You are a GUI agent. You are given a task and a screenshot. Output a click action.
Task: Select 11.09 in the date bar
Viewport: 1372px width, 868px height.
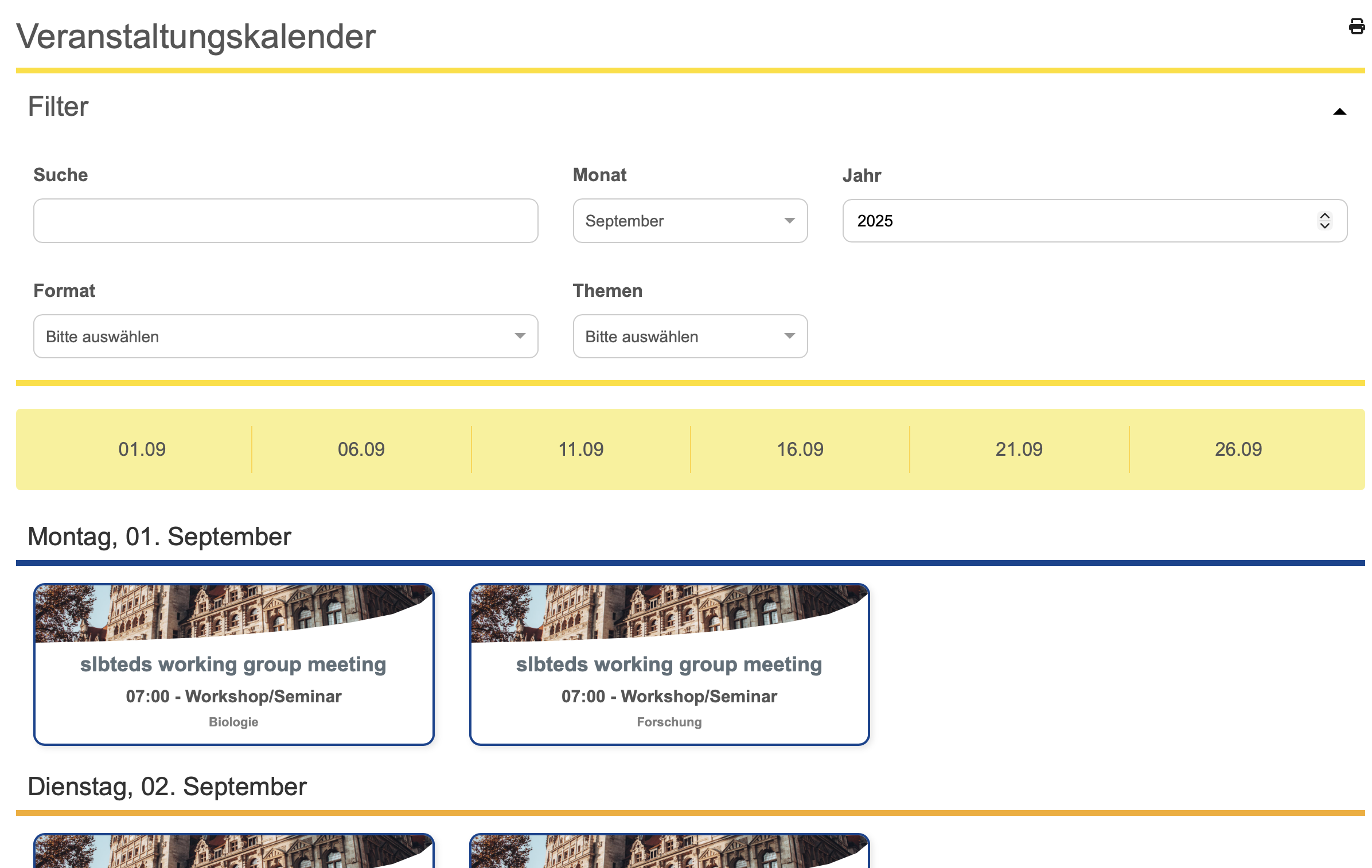point(580,449)
